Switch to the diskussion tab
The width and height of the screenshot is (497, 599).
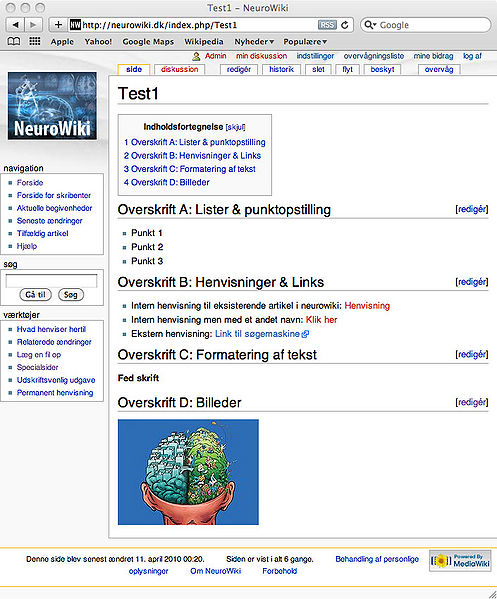180,70
